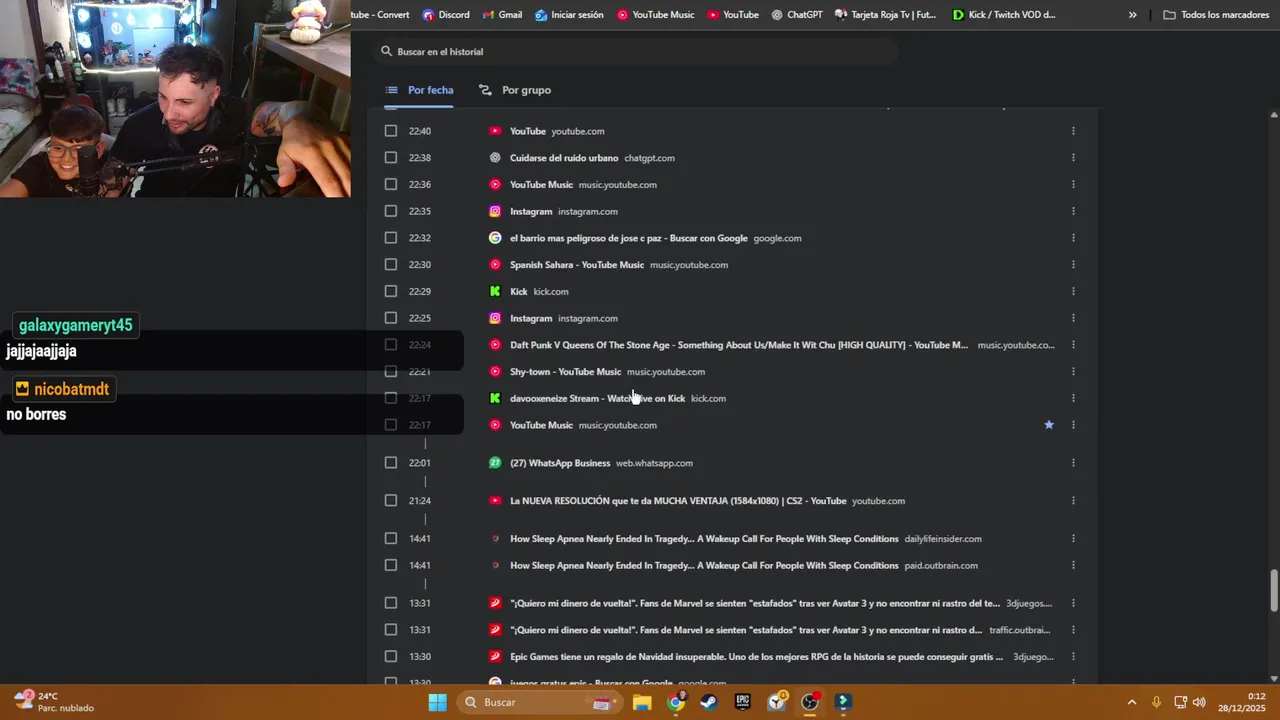Open more actions for Epic Games regalo entry
This screenshot has height=720, width=1280.
pyautogui.click(x=1073, y=657)
